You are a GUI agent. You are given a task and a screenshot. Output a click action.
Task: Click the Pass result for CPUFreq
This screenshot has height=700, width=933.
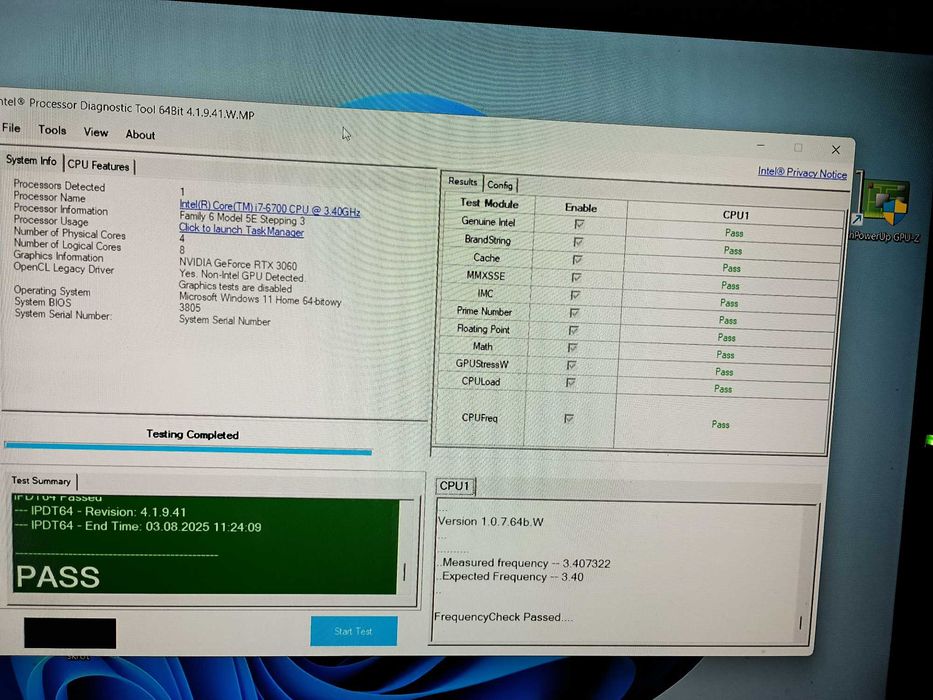721,424
